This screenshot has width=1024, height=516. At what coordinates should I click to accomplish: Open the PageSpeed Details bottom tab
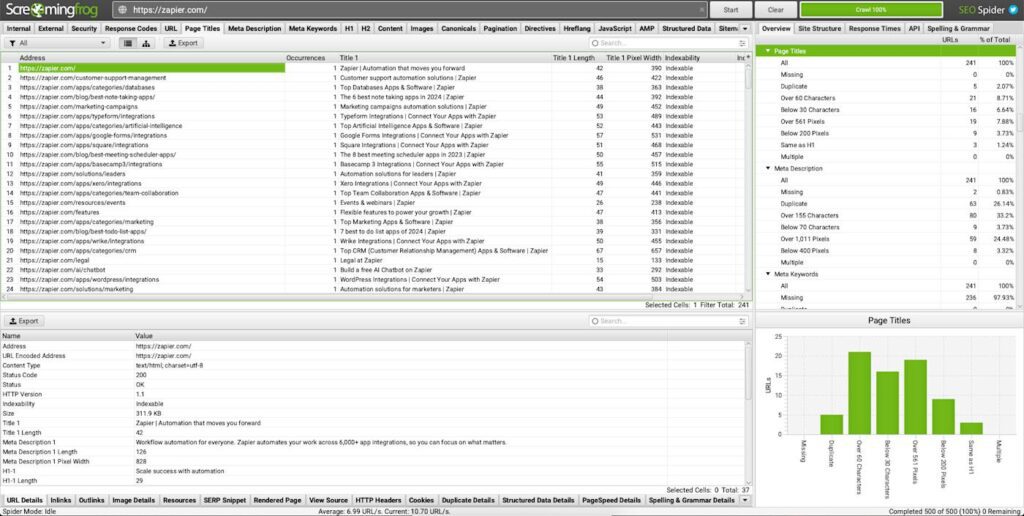(x=611, y=500)
